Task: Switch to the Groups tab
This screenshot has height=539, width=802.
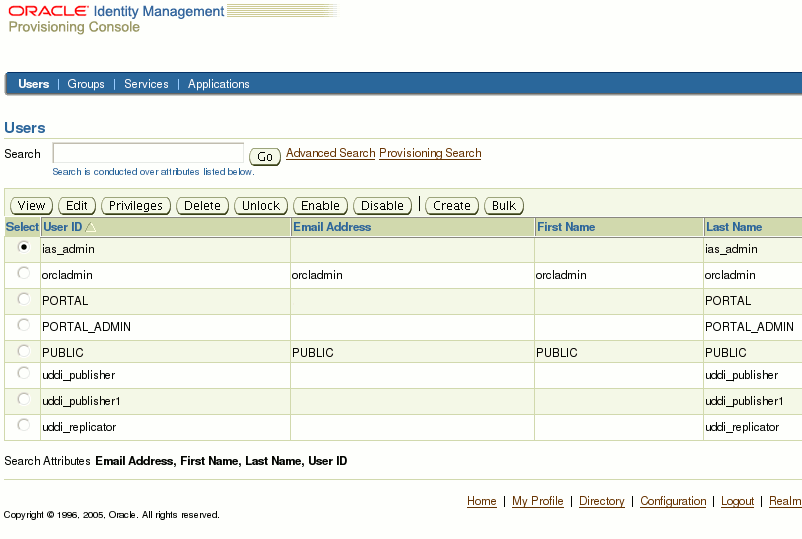Action: (x=86, y=84)
